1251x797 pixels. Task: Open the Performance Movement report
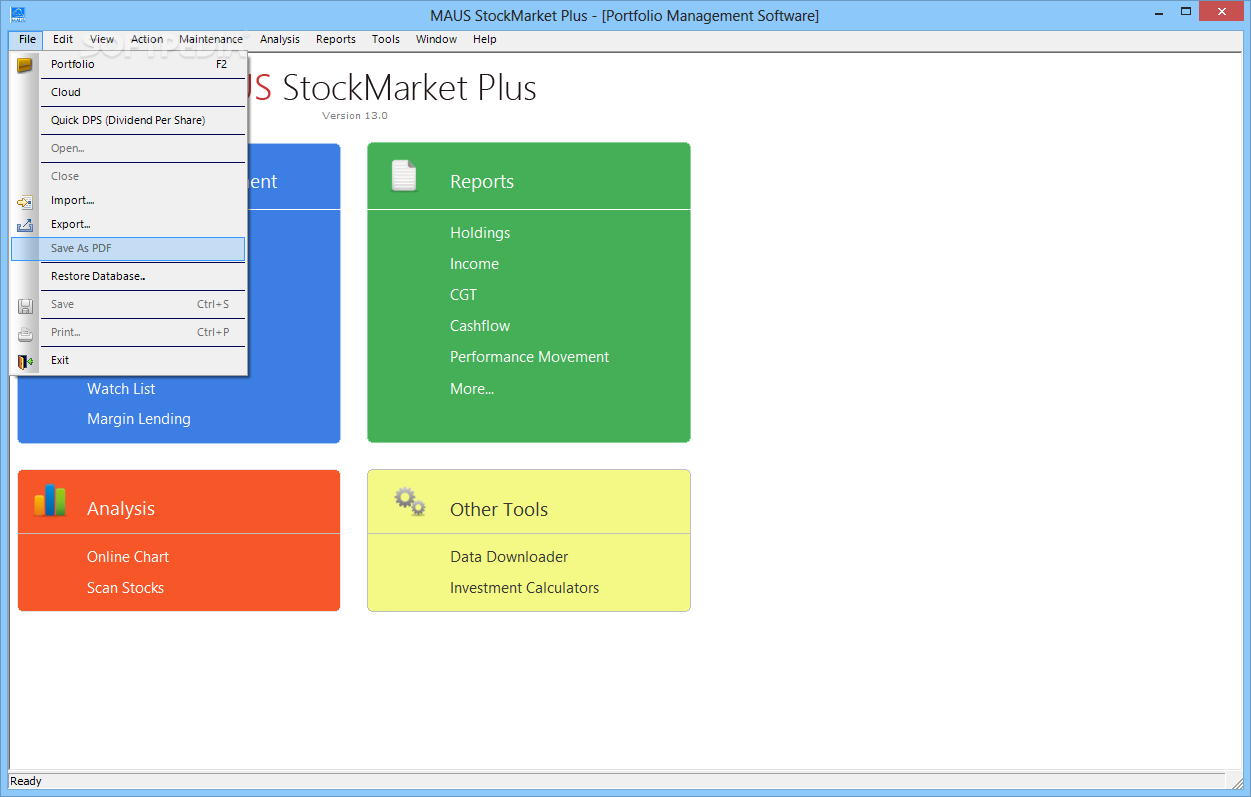pyautogui.click(x=529, y=357)
